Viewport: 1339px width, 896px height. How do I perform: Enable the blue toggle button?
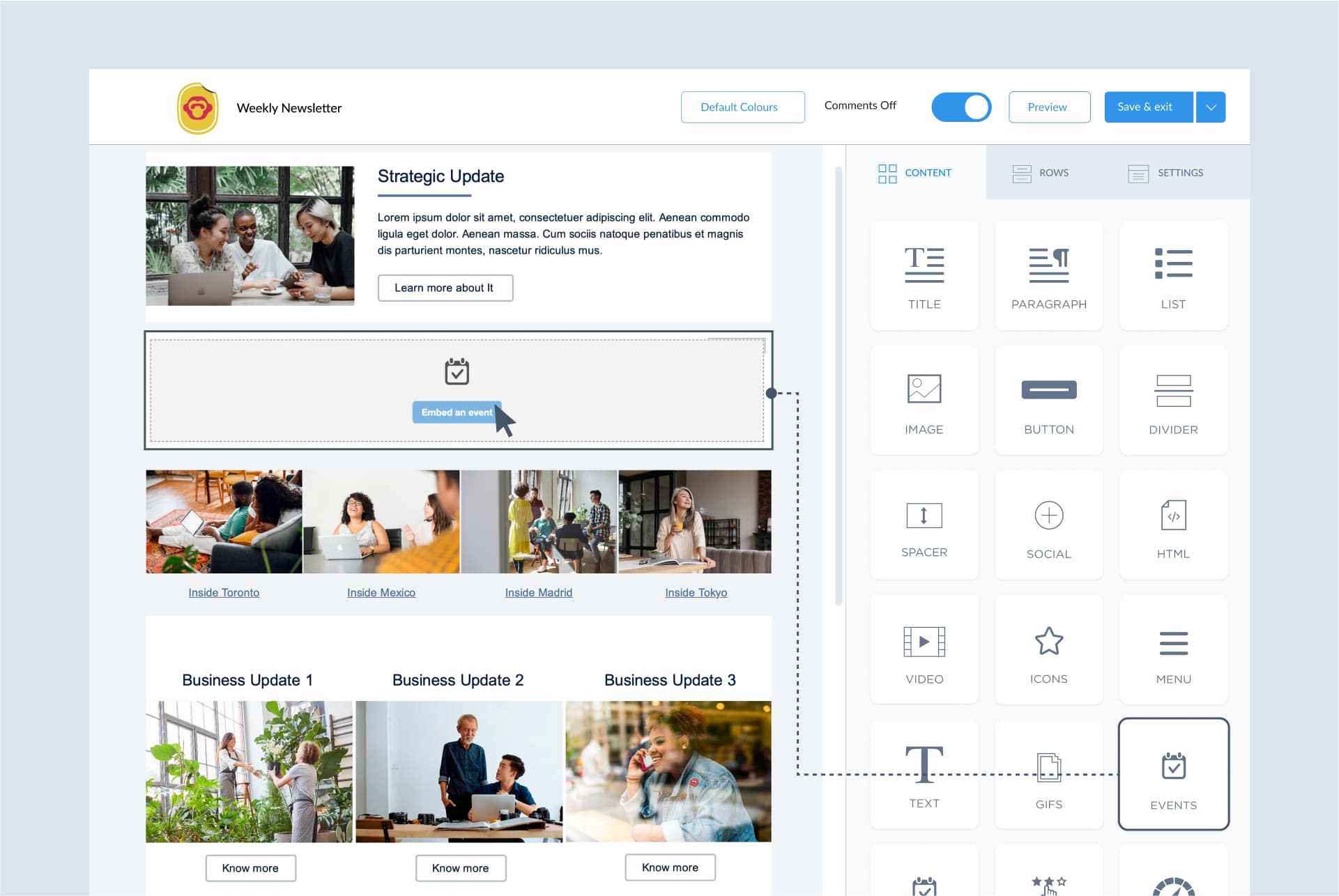(x=961, y=107)
